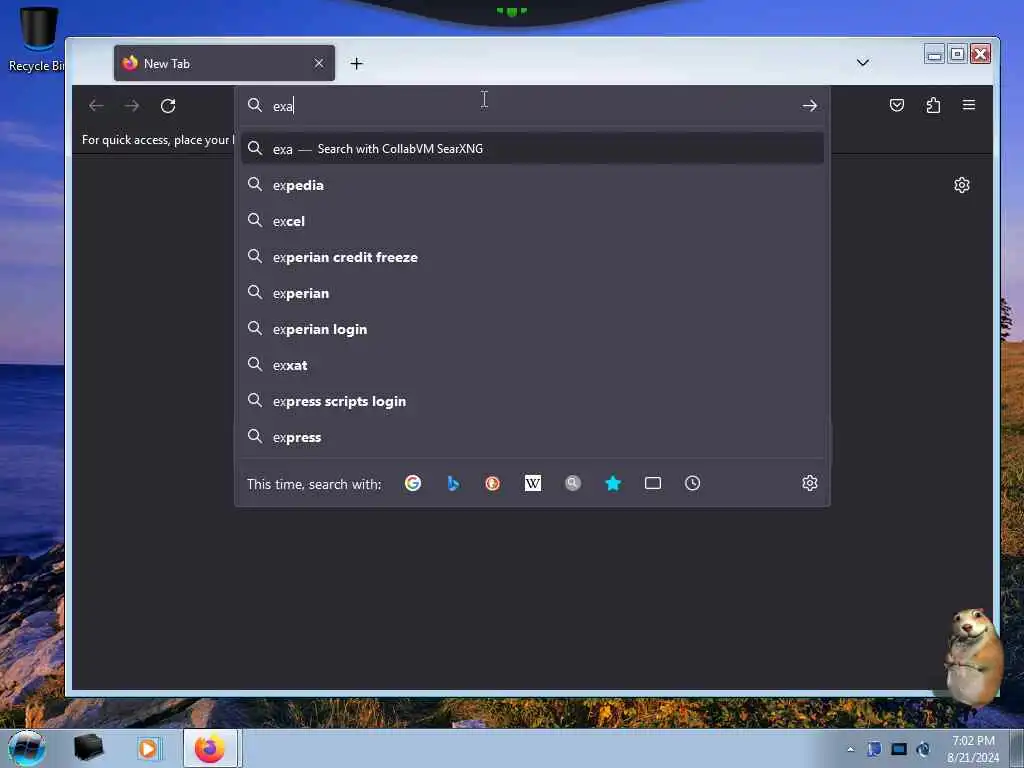Choose 'exa — Search with CollabVM SearXNG'
The image size is (1024, 768).
[532, 149]
